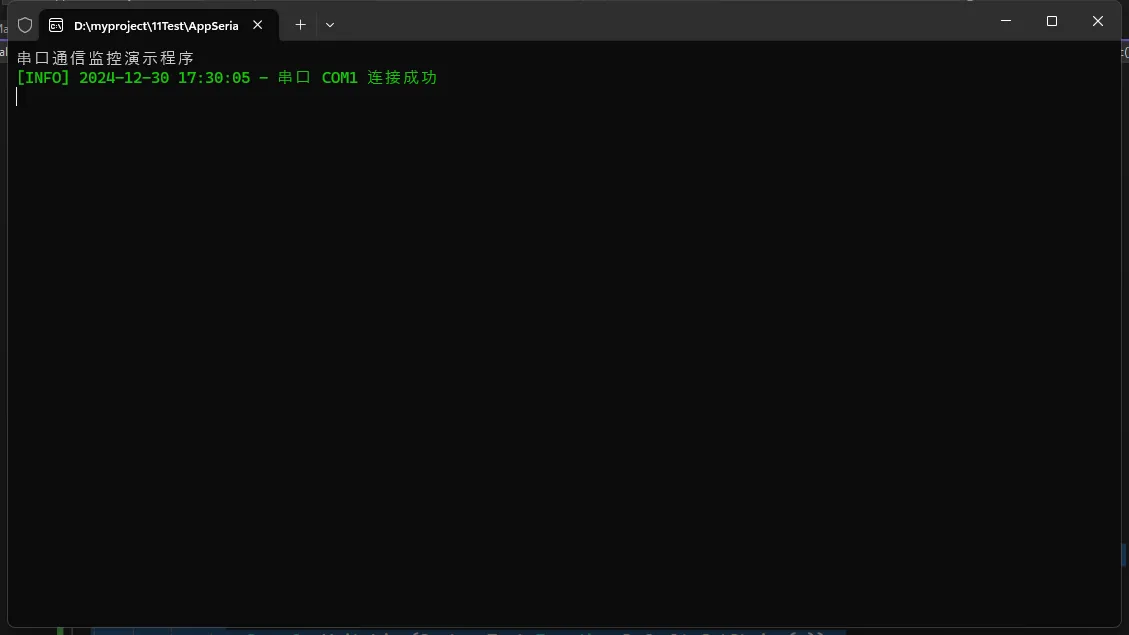Maximize the terminal window
Image resolution: width=1129 pixels, height=635 pixels.
[x=1051, y=21]
